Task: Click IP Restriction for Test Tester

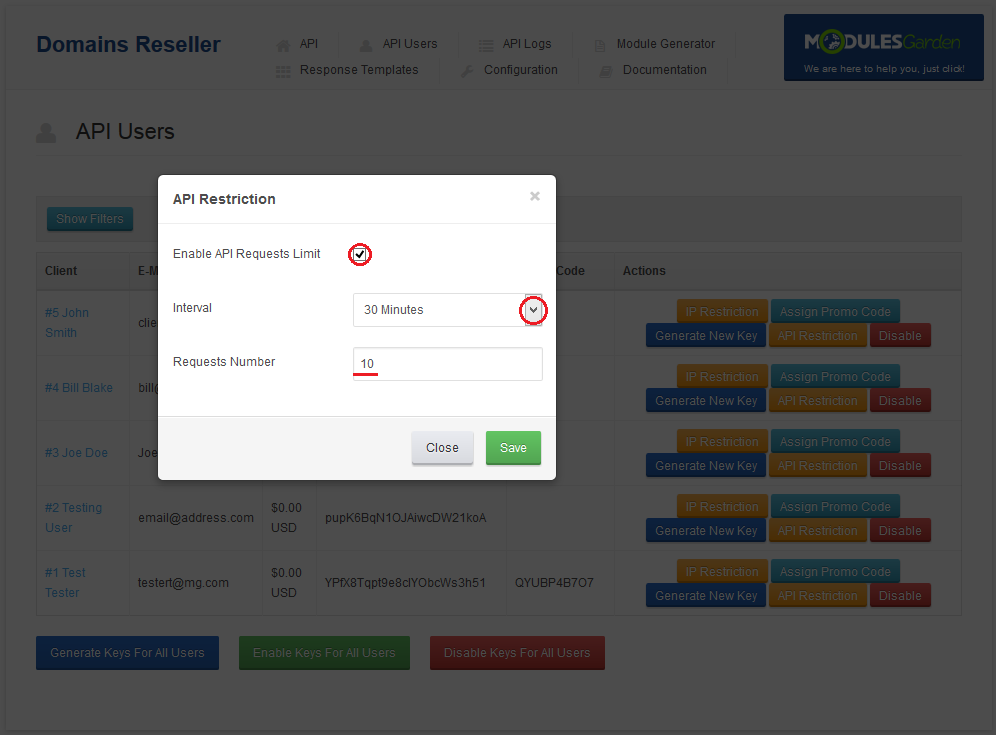Action: click(722, 572)
